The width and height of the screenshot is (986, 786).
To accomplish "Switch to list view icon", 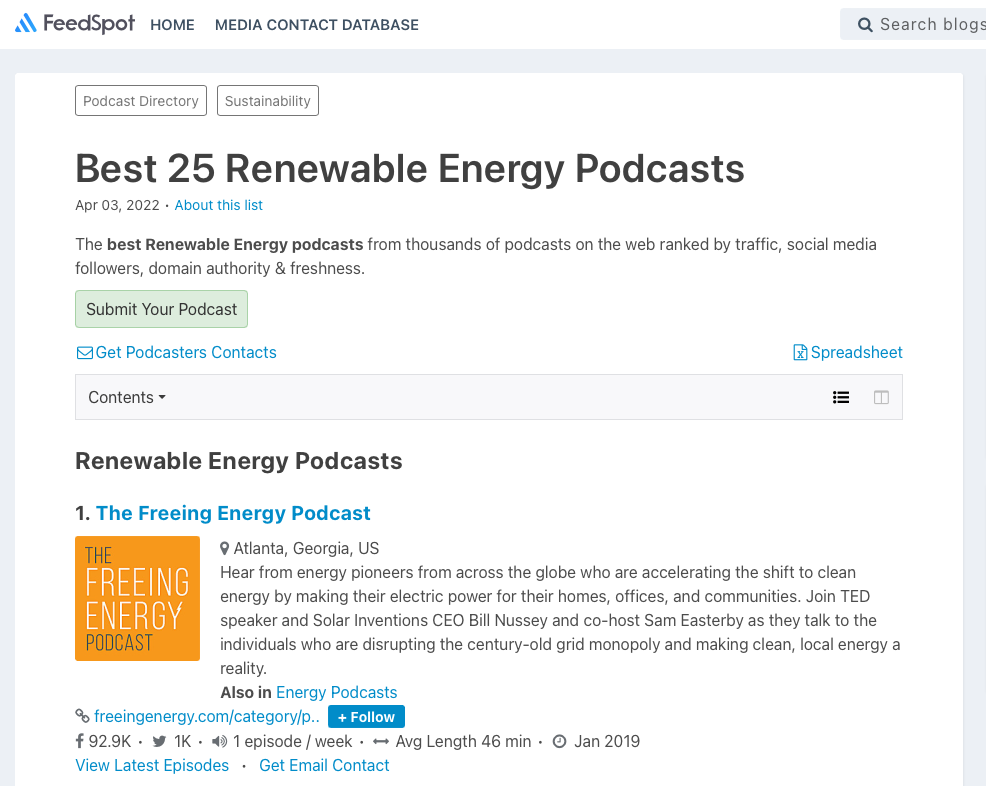I will pyautogui.click(x=841, y=397).
